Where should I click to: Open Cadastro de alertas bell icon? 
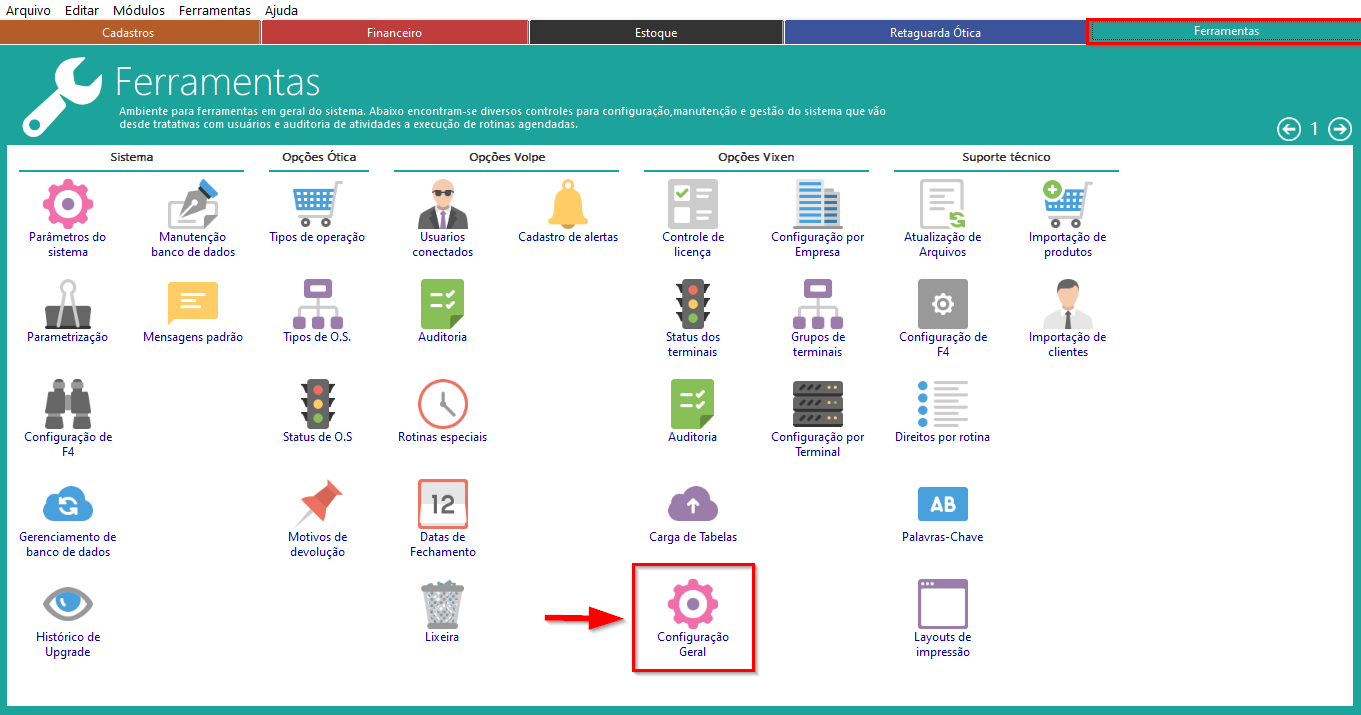click(x=567, y=204)
